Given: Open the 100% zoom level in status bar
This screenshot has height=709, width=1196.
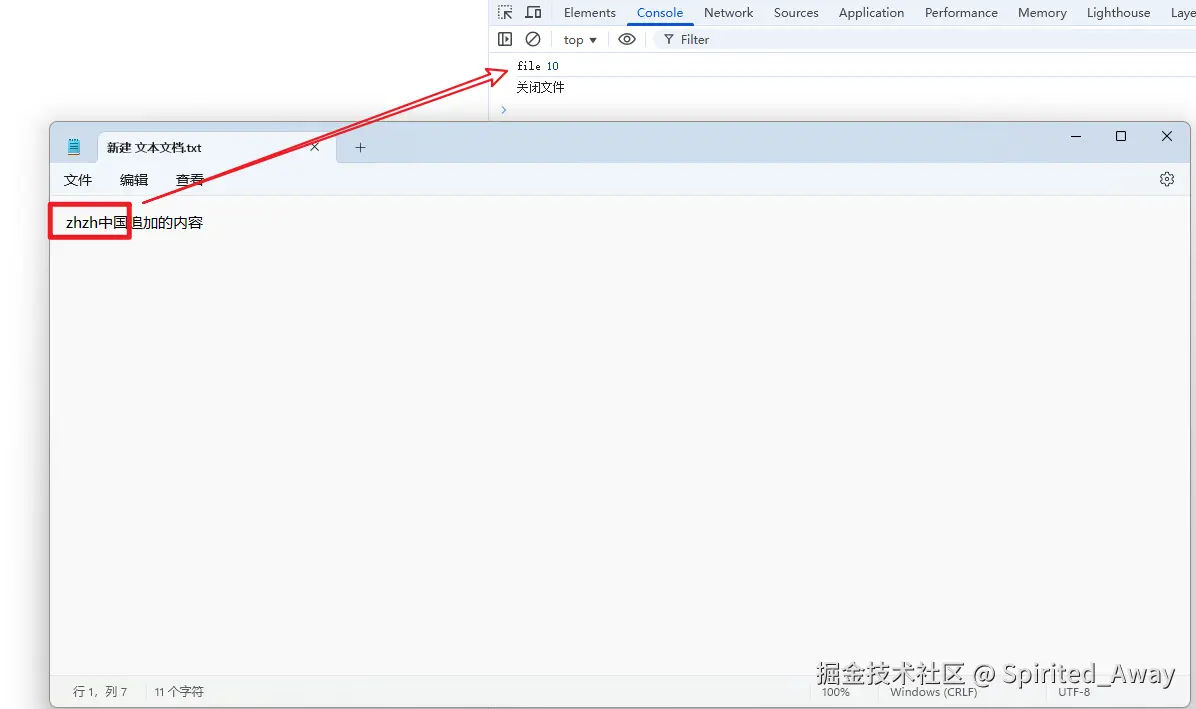Looking at the screenshot, I should pos(836,692).
